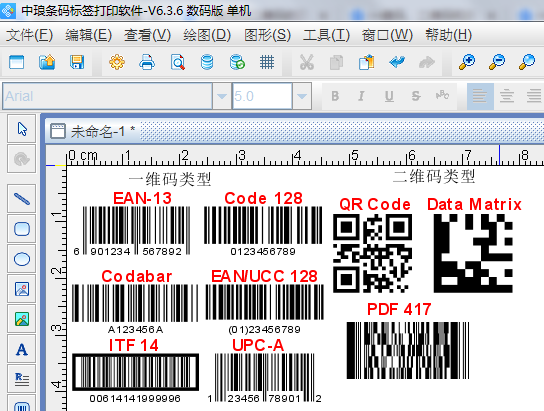The height and width of the screenshot is (411, 544).
Task: Open print preview magnifier page icon
Action: tap(177, 63)
